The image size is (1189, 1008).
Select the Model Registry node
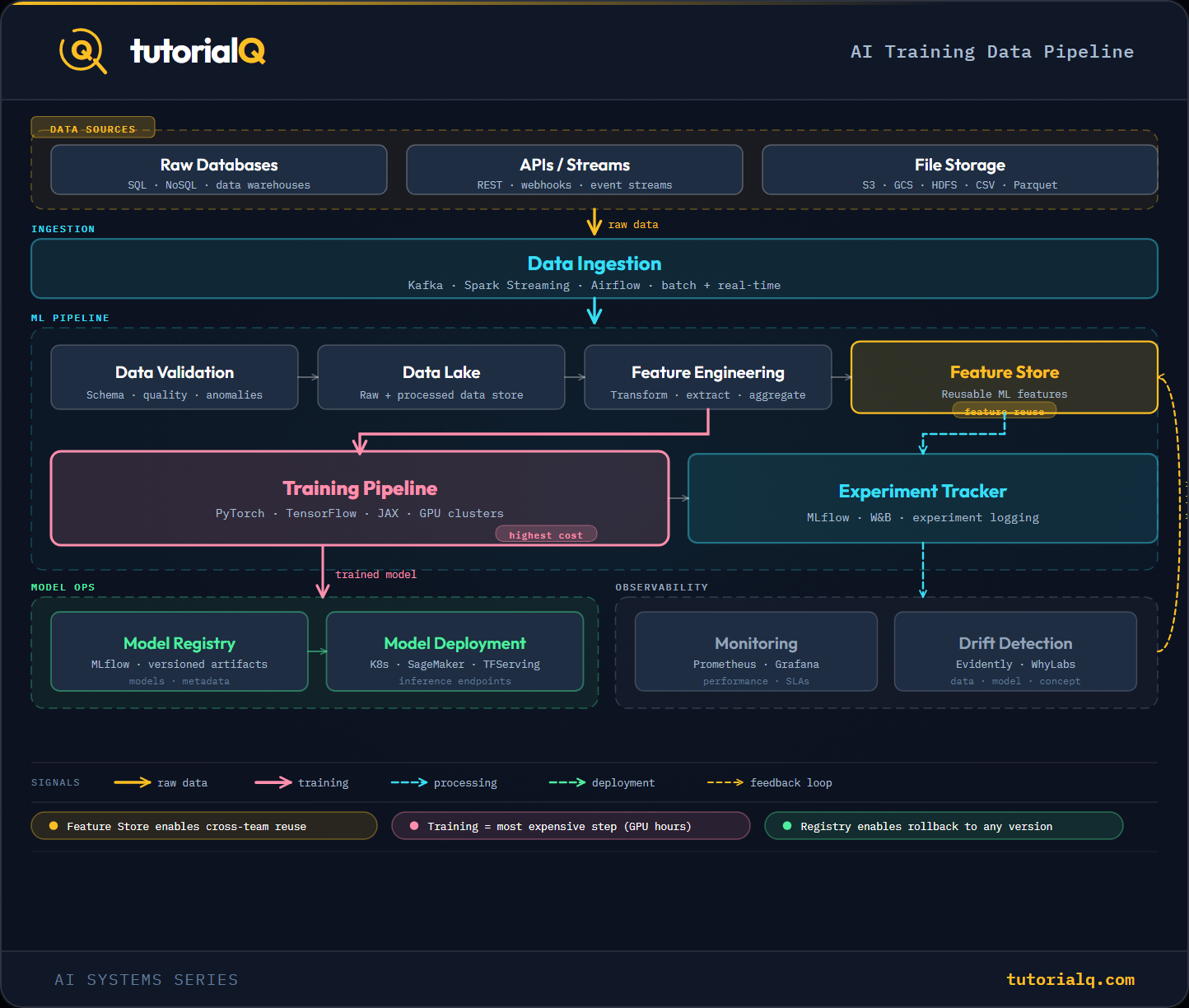point(180,651)
